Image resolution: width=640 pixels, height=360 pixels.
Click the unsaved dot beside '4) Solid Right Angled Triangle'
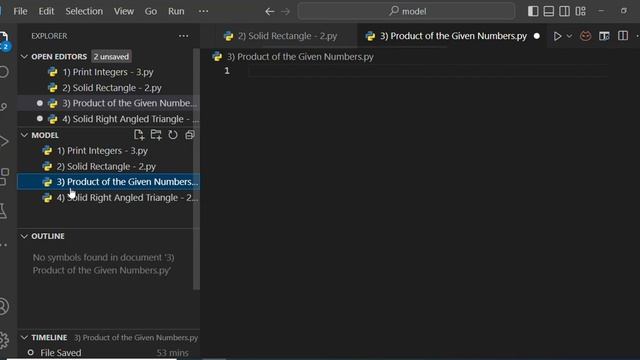[40, 119]
